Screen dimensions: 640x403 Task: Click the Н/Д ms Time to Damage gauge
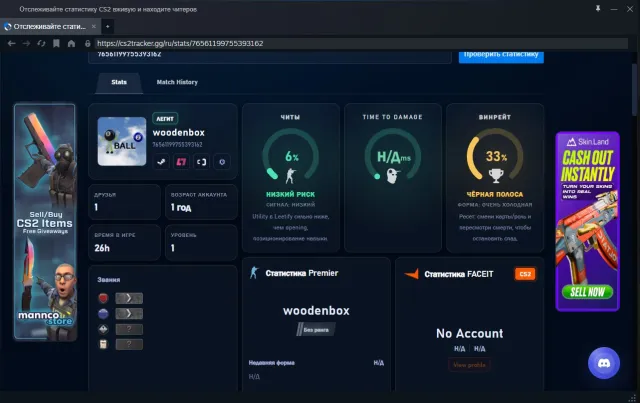393,156
